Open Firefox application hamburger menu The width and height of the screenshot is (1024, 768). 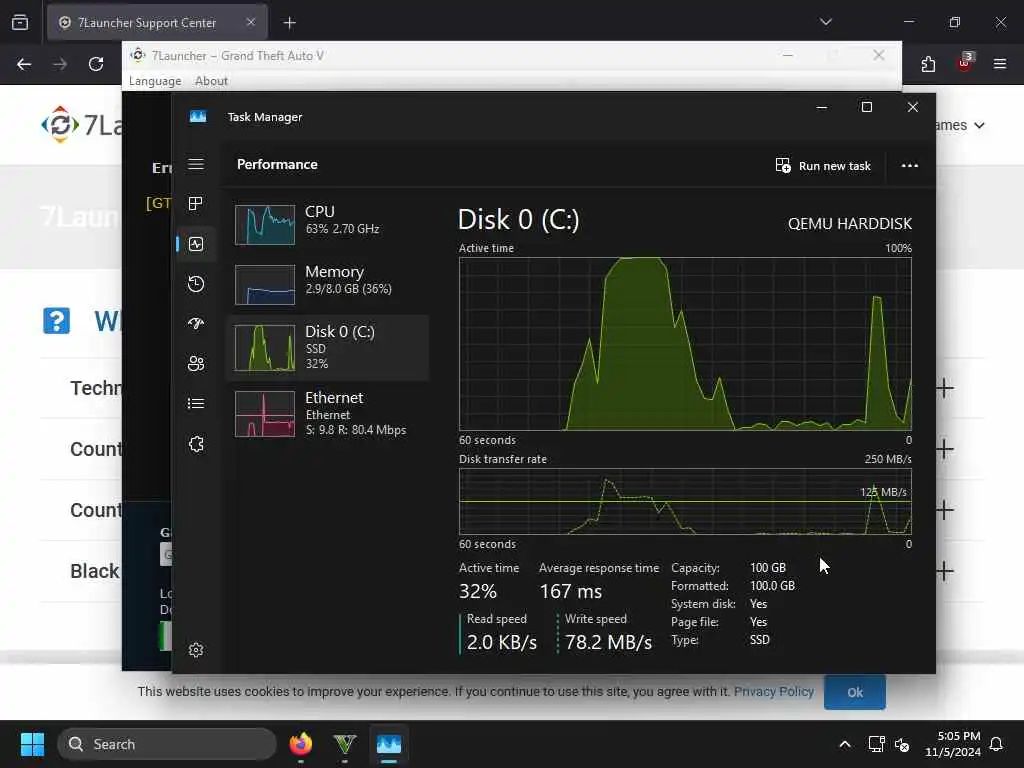(1000, 64)
